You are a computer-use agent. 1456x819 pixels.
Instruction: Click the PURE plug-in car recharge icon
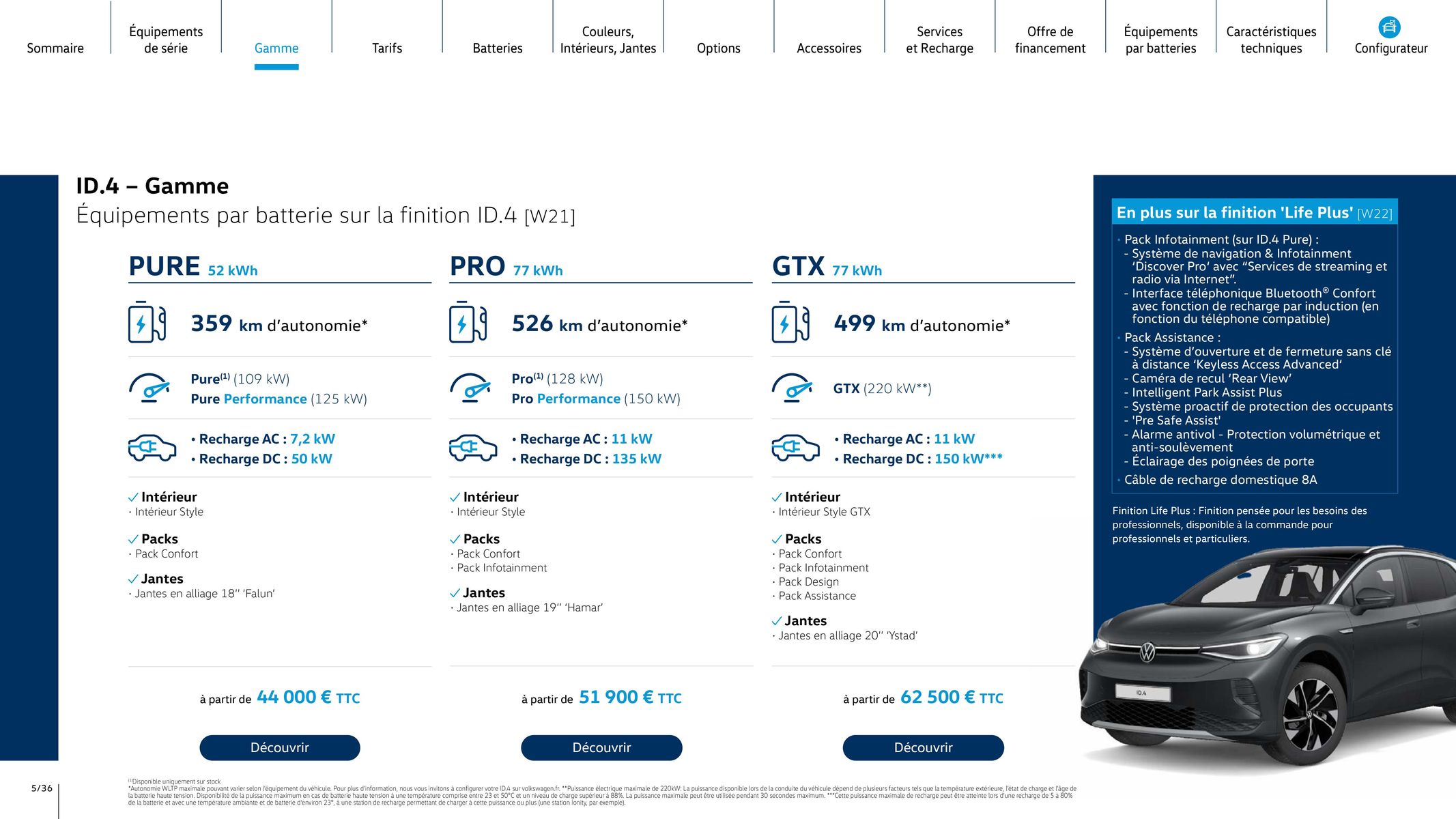152,448
